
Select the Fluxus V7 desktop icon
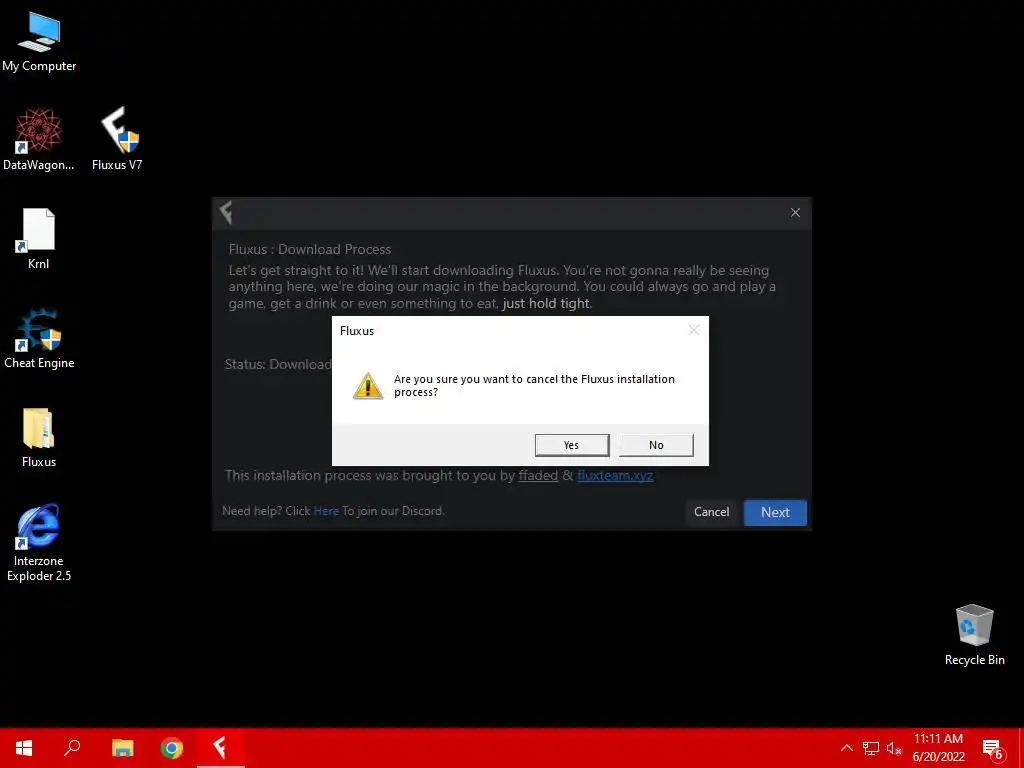117,140
